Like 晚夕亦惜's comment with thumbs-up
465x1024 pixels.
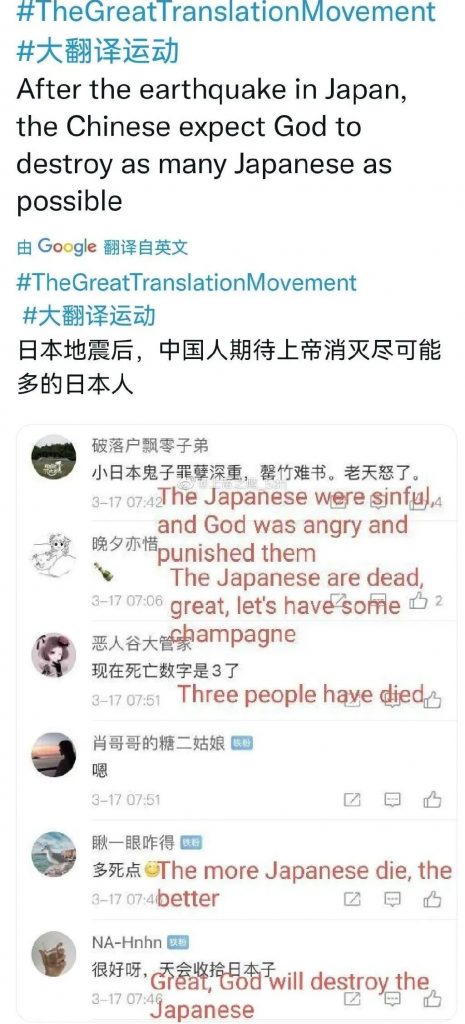pos(419,600)
